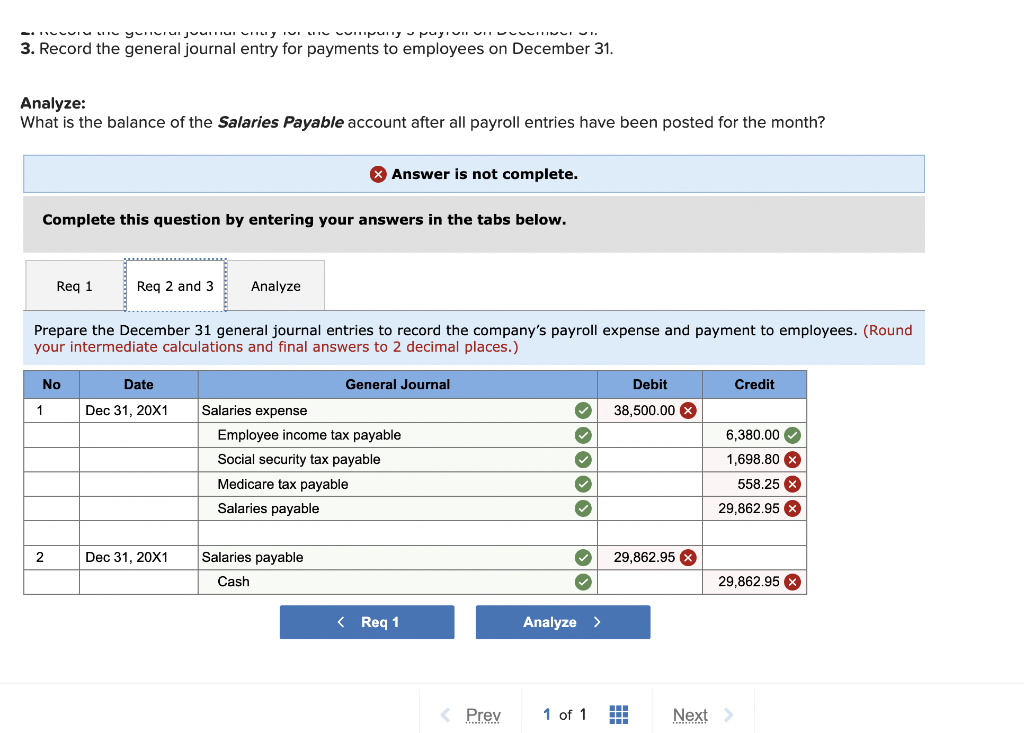Click the red X beside 29,862.95 Salaries payable credit

794,508
